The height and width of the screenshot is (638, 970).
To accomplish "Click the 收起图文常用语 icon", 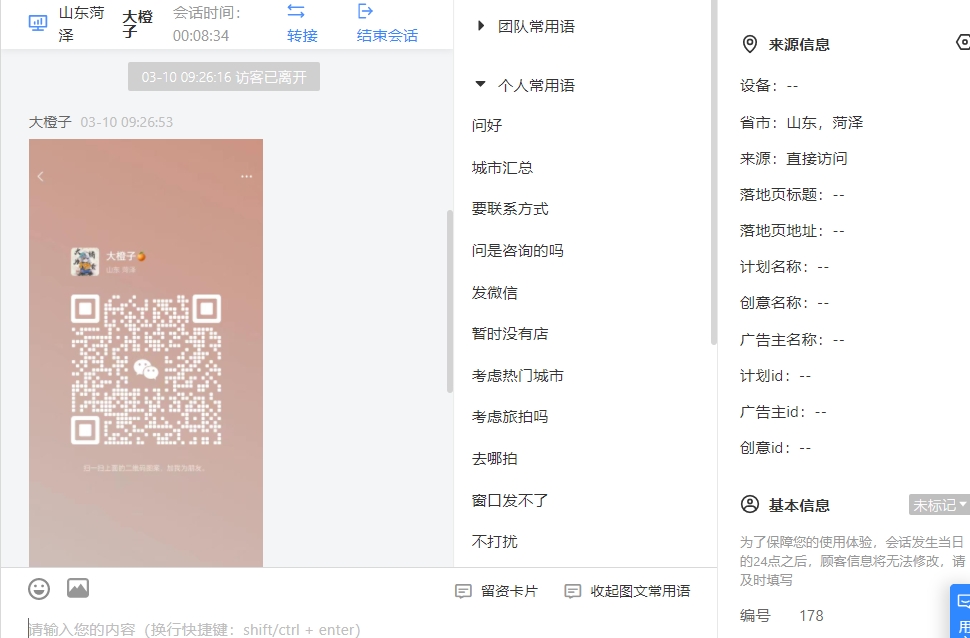I will (x=573, y=592).
